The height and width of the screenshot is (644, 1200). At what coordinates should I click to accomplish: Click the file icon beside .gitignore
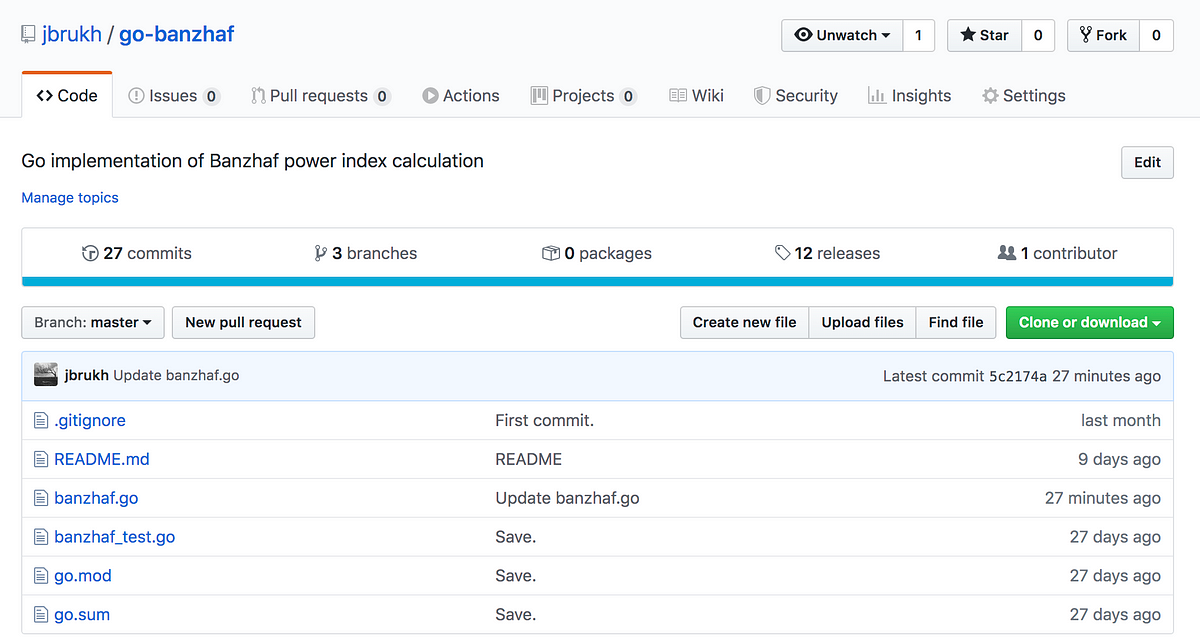(41, 421)
